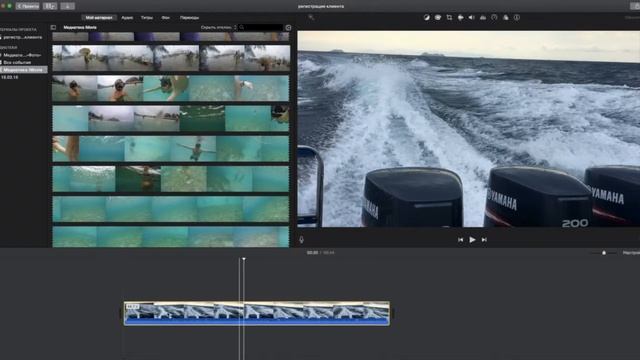
Task: Click the browser search field
Action: click(261, 27)
